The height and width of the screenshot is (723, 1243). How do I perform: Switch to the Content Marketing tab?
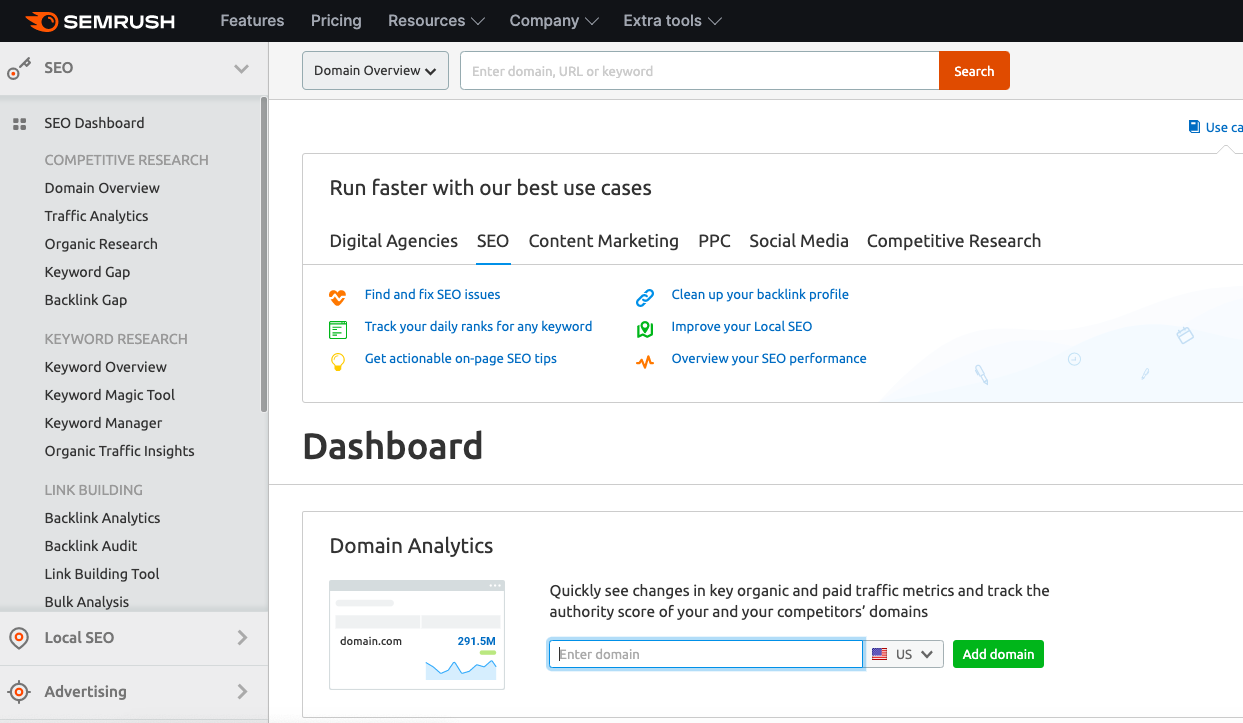pos(604,241)
